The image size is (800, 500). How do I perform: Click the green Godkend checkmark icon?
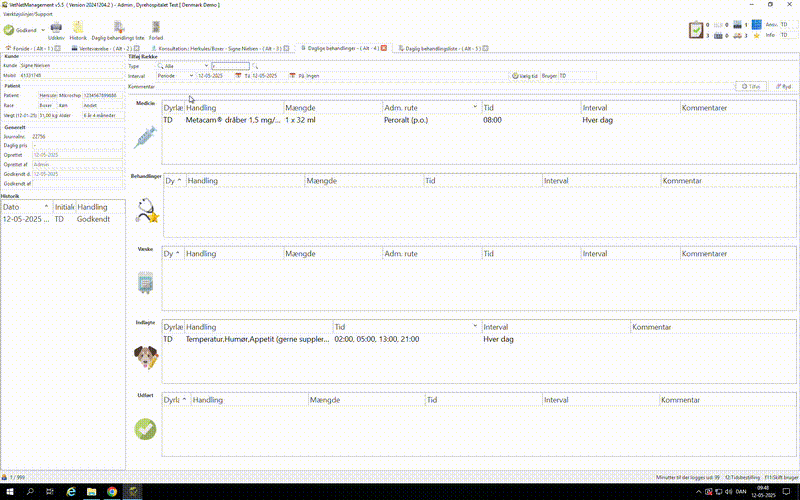pyautogui.click(x=9, y=30)
